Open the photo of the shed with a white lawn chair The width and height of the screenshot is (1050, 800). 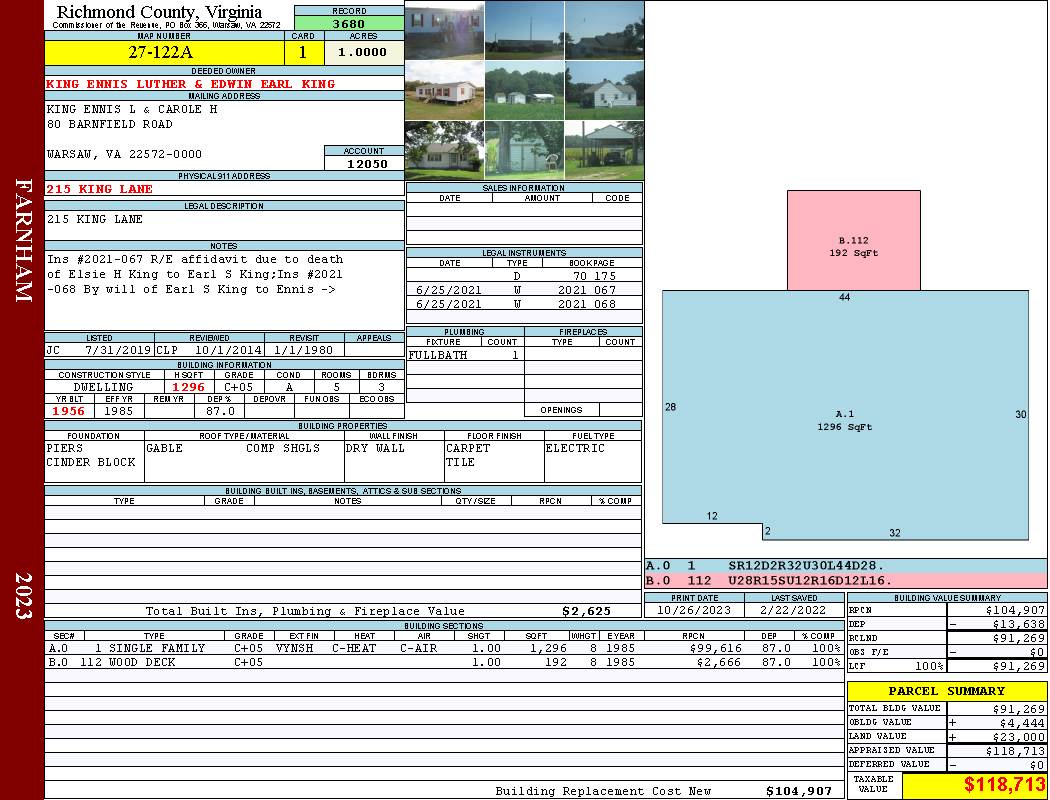(524, 150)
